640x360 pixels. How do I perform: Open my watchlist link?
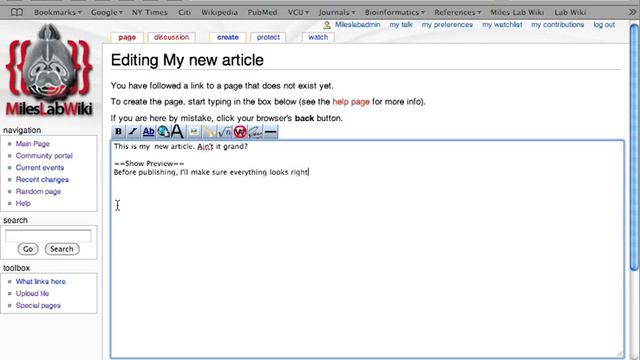tap(502, 25)
